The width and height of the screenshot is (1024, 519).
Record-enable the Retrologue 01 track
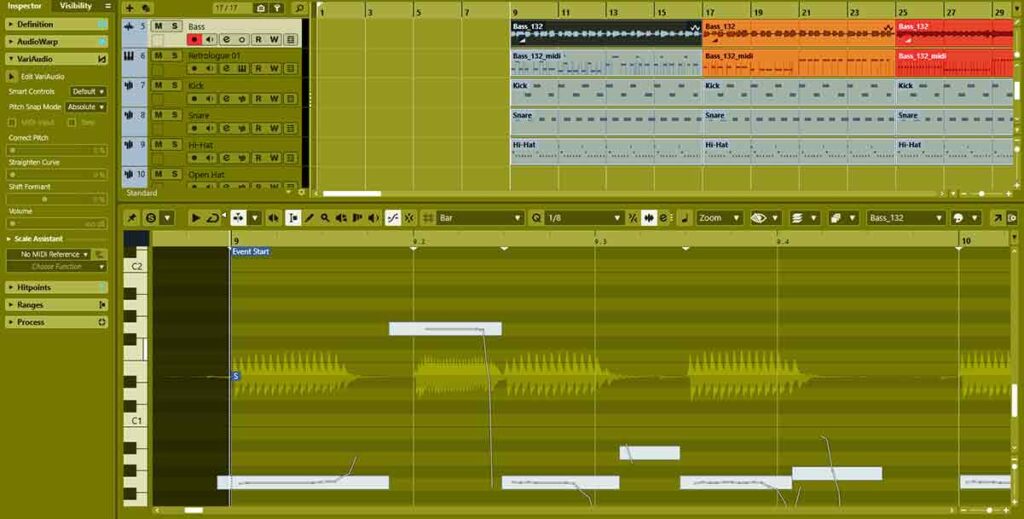point(194,69)
